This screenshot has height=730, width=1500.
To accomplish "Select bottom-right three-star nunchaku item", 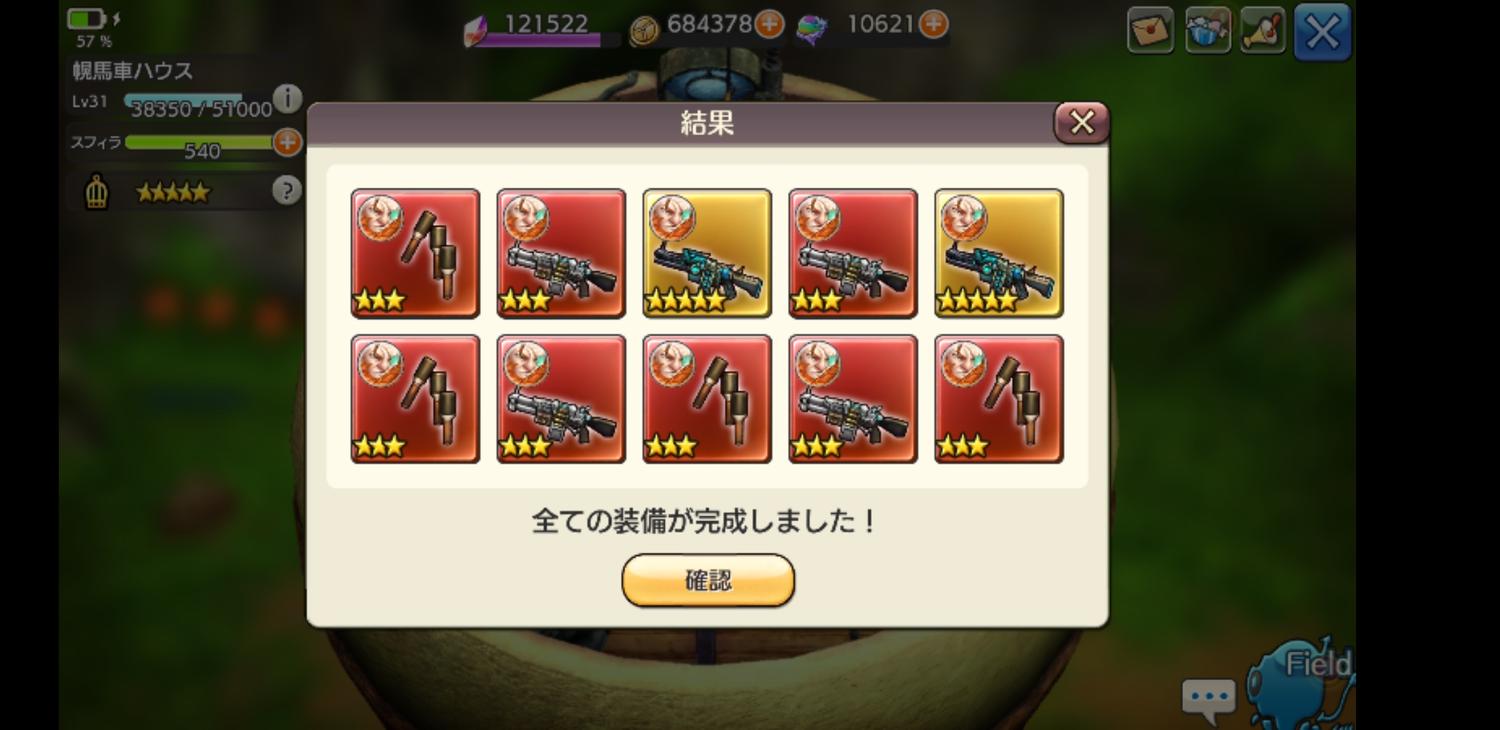I will point(999,399).
